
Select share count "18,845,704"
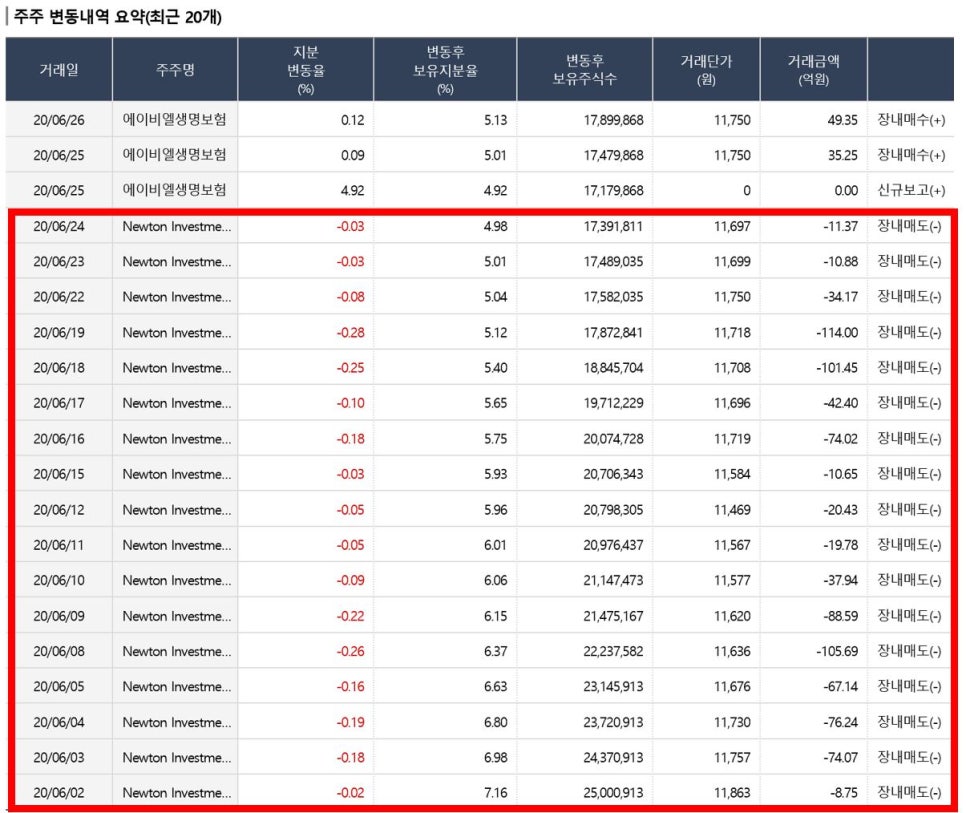click(614, 368)
